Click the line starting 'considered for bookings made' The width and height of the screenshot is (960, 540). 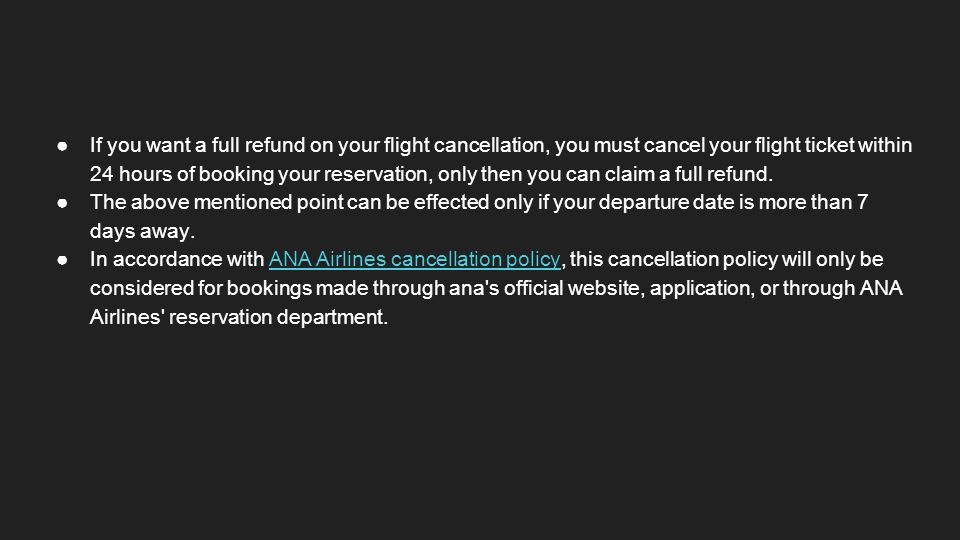[496, 288]
